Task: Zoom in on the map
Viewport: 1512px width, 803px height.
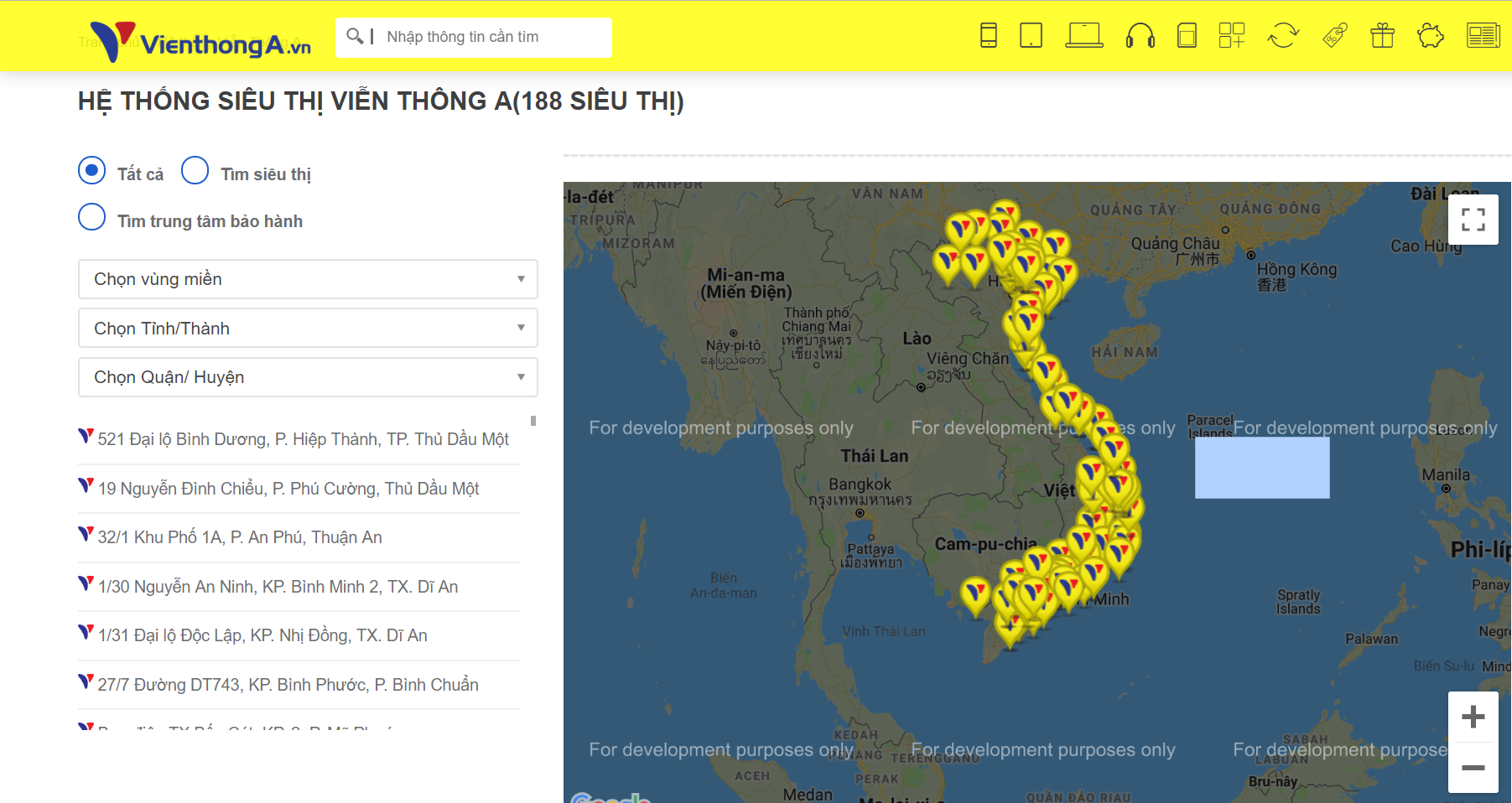Action: coord(1473,717)
